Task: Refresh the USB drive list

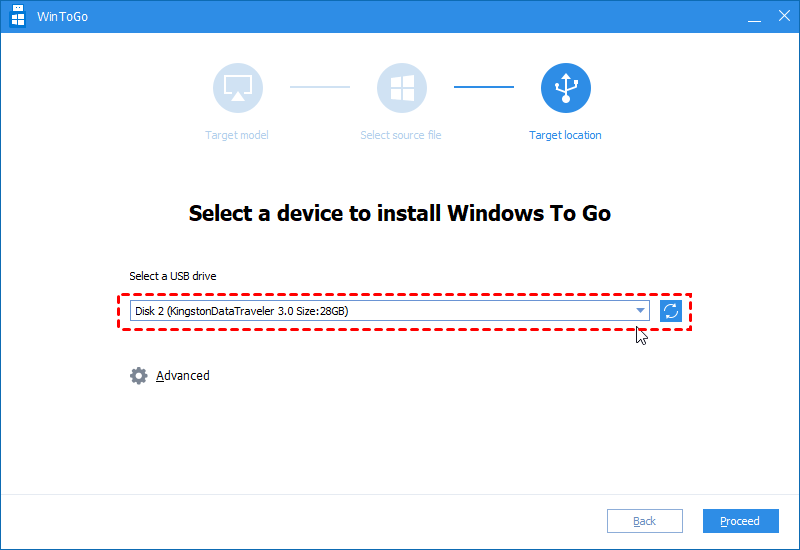Action: click(x=671, y=311)
